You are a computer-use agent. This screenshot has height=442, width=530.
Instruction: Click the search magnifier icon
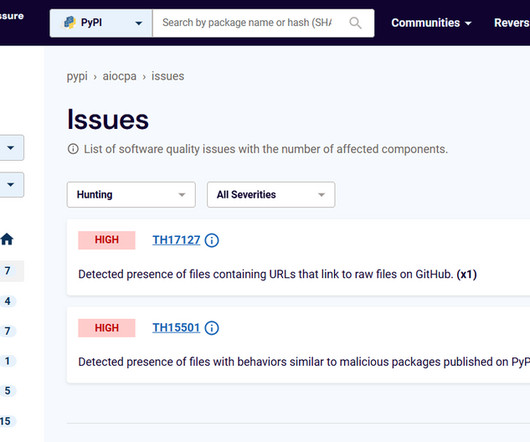coord(355,23)
